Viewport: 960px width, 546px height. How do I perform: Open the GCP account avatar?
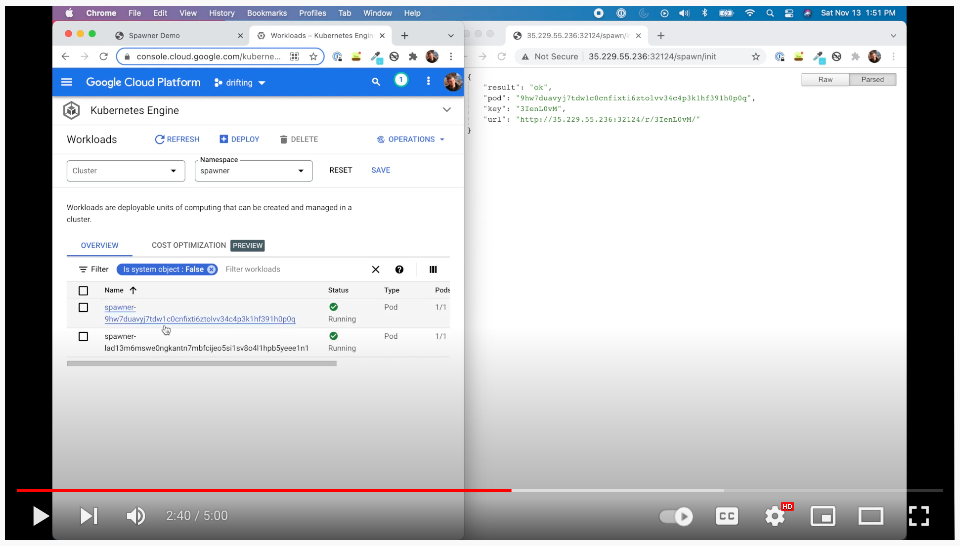click(452, 81)
